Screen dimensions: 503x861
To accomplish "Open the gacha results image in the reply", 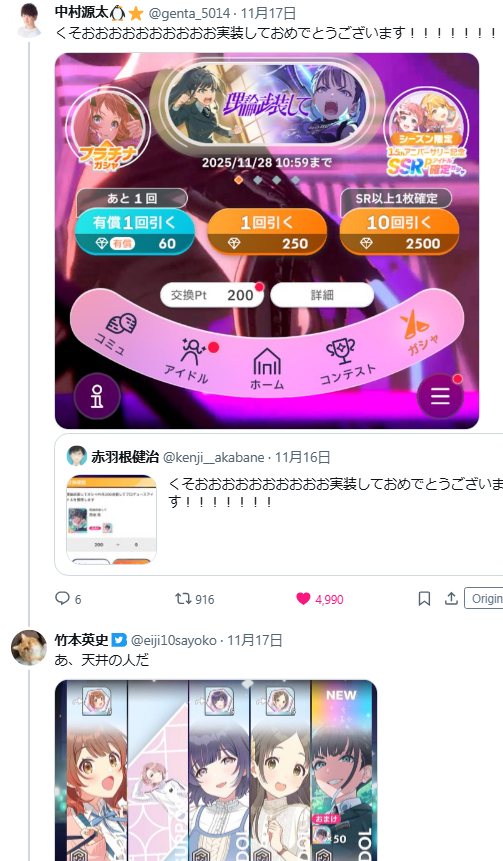I will tap(216, 770).
